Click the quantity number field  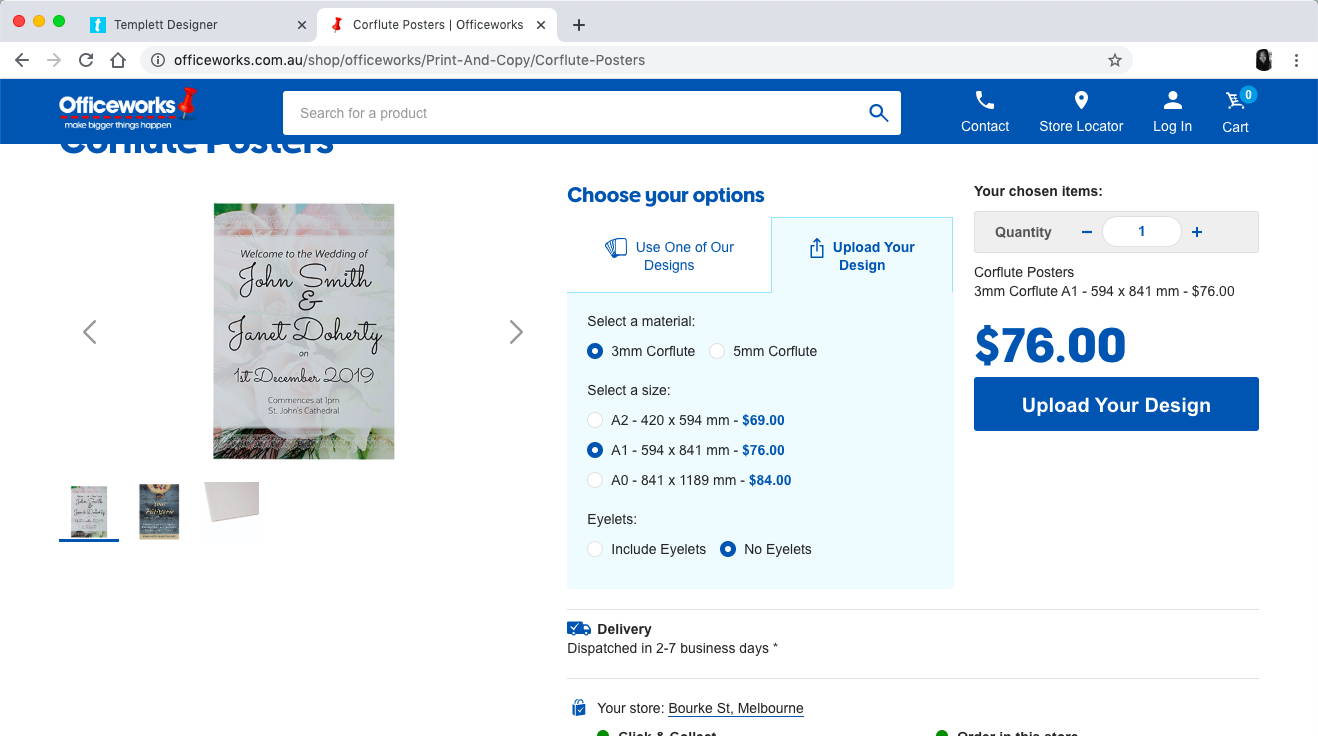pos(1142,232)
